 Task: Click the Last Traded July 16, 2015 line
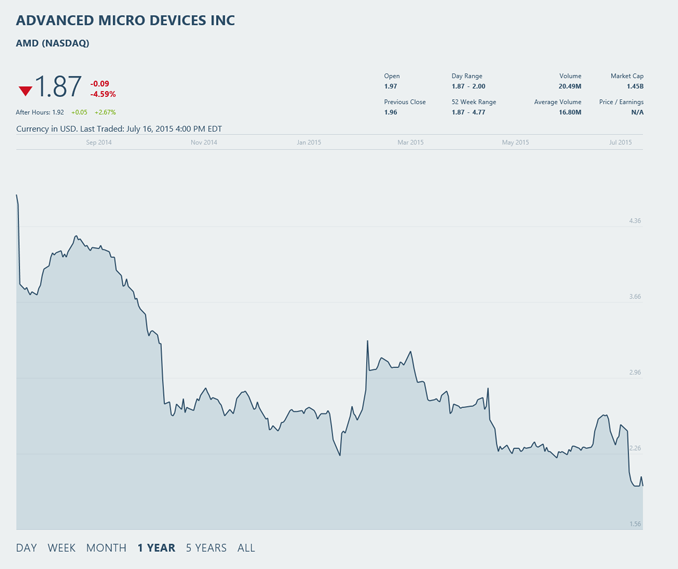coord(119,129)
